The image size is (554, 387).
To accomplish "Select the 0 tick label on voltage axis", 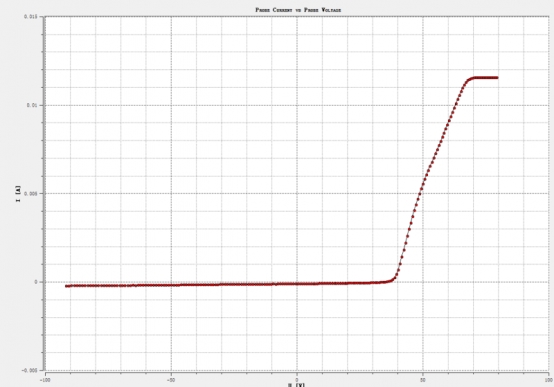I will [x=297, y=380].
